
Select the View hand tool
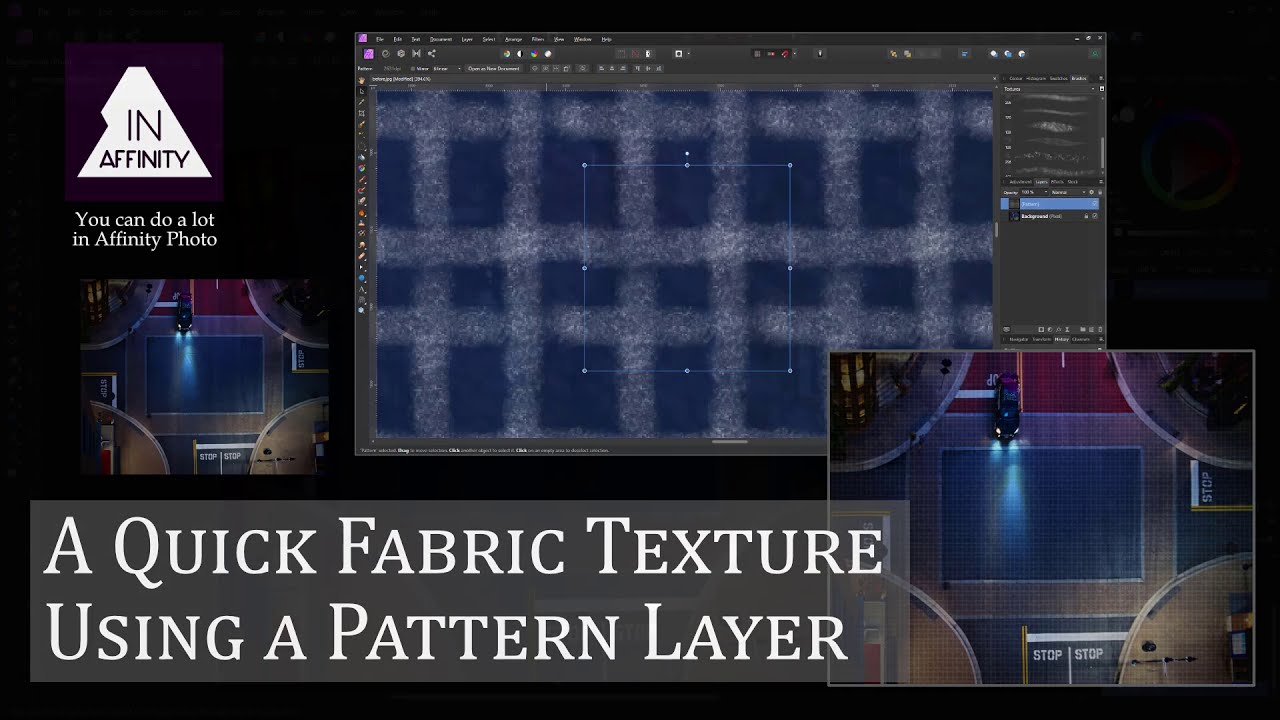click(362, 82)
